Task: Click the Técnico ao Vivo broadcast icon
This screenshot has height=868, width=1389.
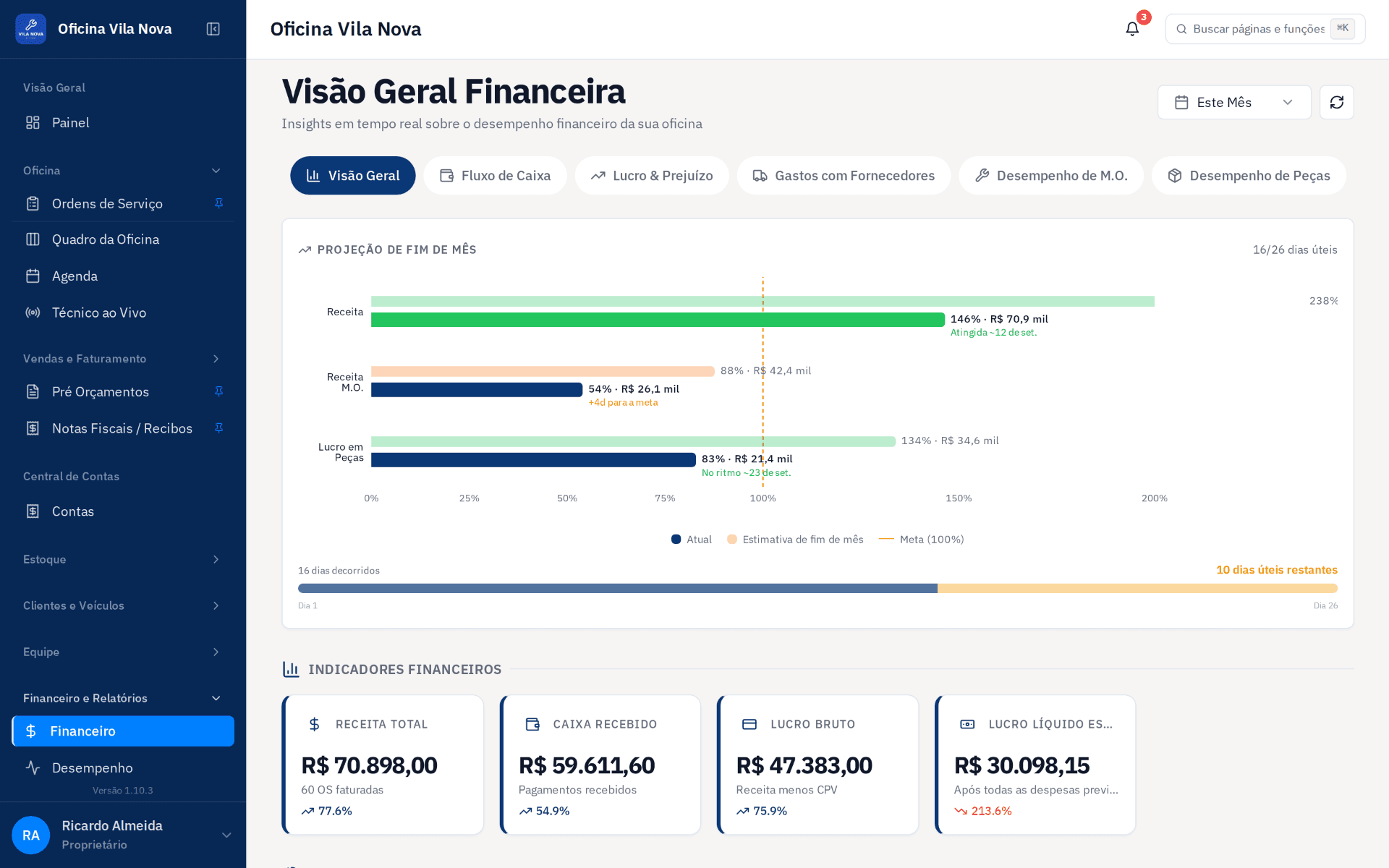Action: pyautogui.click(x=33, y=312)
